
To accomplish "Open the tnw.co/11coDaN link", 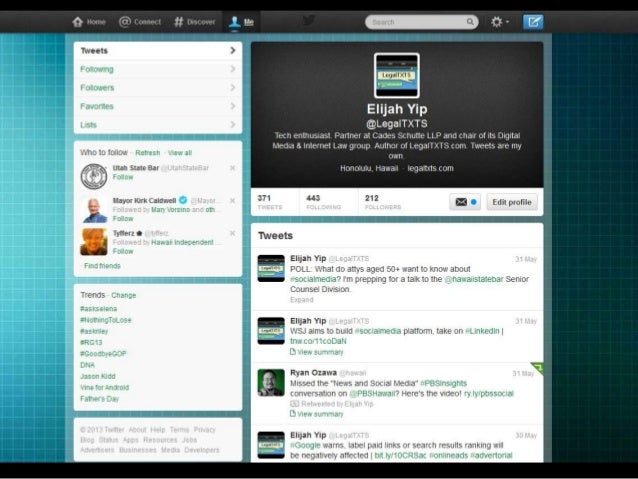I will tap(318, 341).
